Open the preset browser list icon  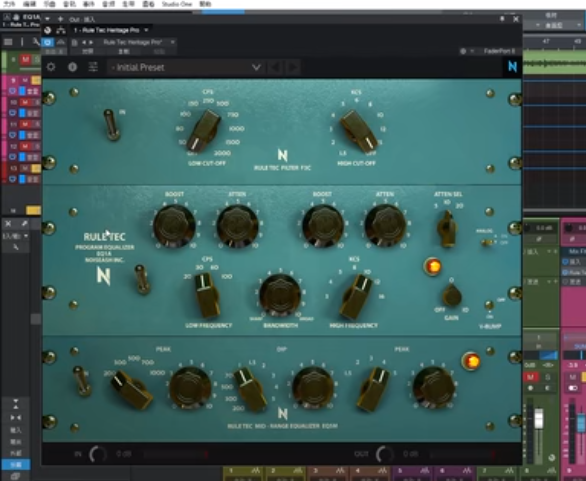pos(93,67)
